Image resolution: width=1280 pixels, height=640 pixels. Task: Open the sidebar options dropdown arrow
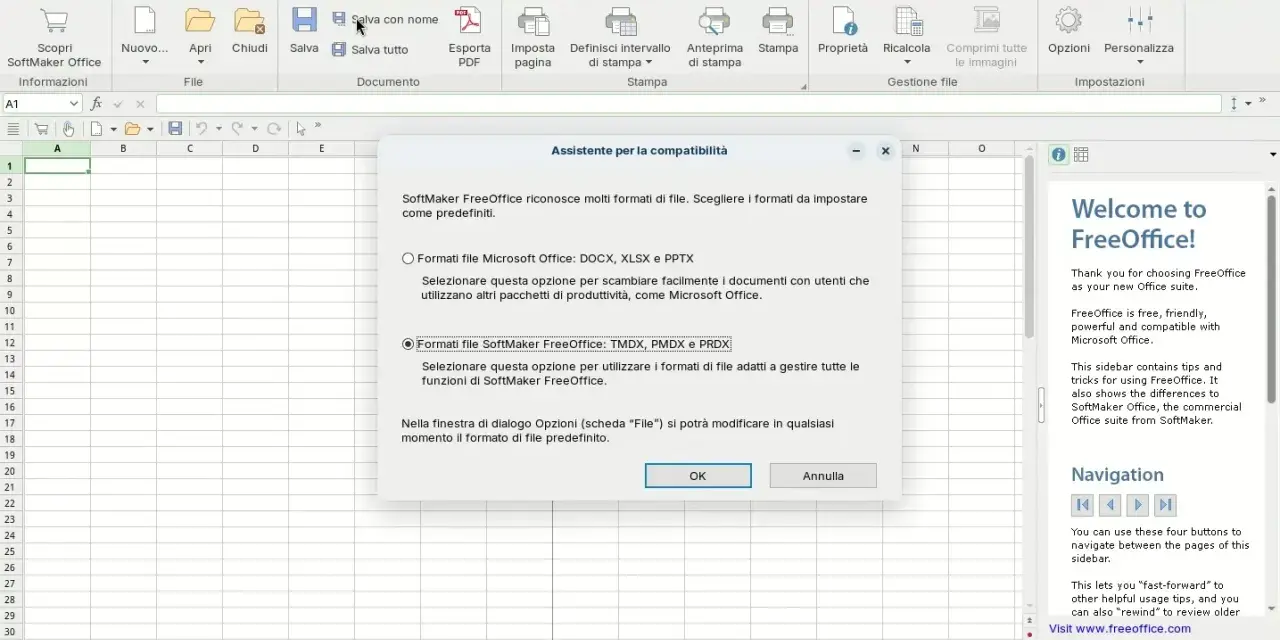coord(1273,154)
